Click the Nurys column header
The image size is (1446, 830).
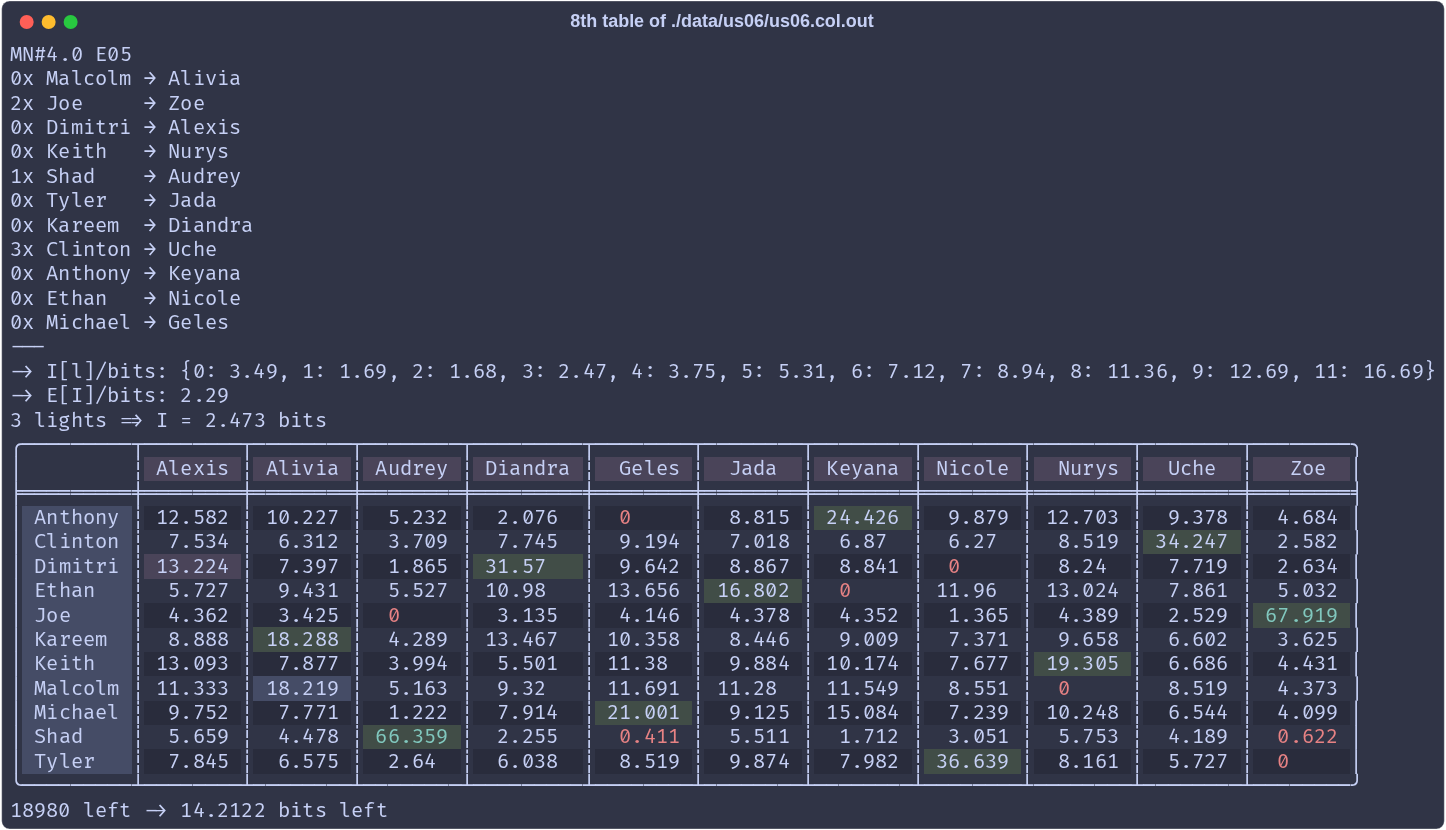pyautogui.click(x=1082, y=468)
